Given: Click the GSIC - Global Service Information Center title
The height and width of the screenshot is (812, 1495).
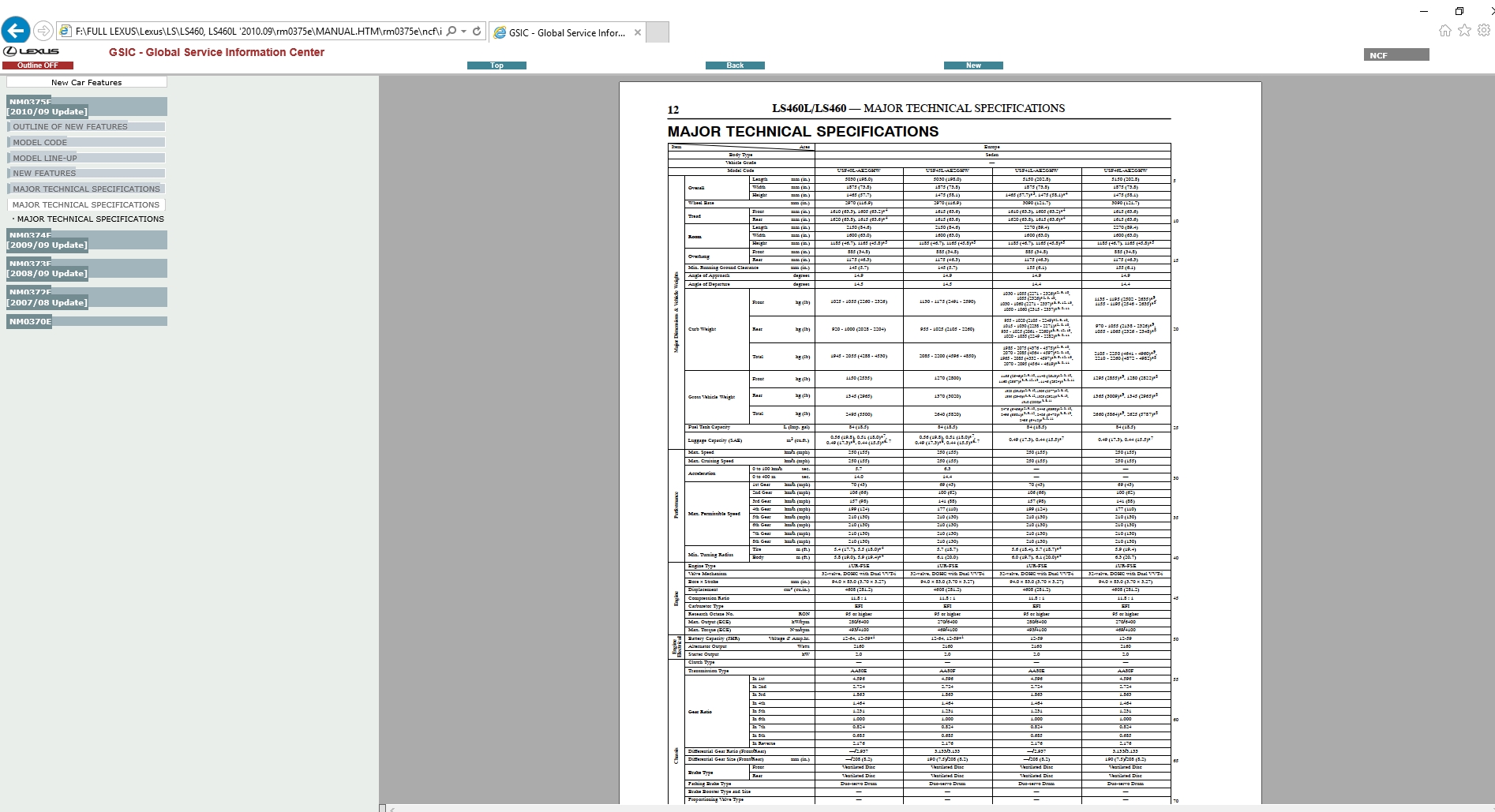Looking at the screenshot, I should [x=216, y=52].
